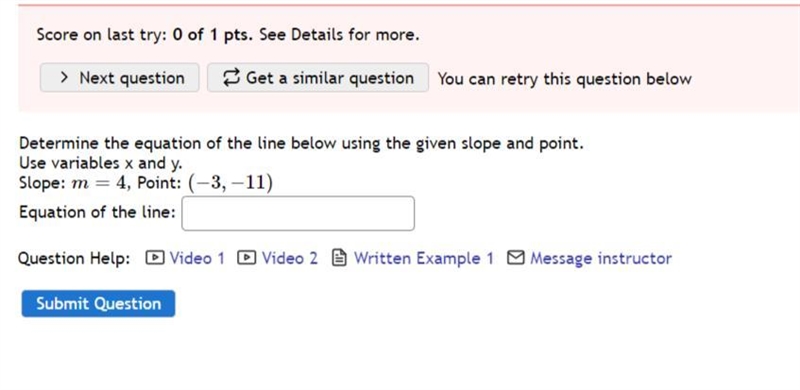Focus the Equation of the line input box
The height and width of the screenshot is (390, 800).
coord(298,213)
